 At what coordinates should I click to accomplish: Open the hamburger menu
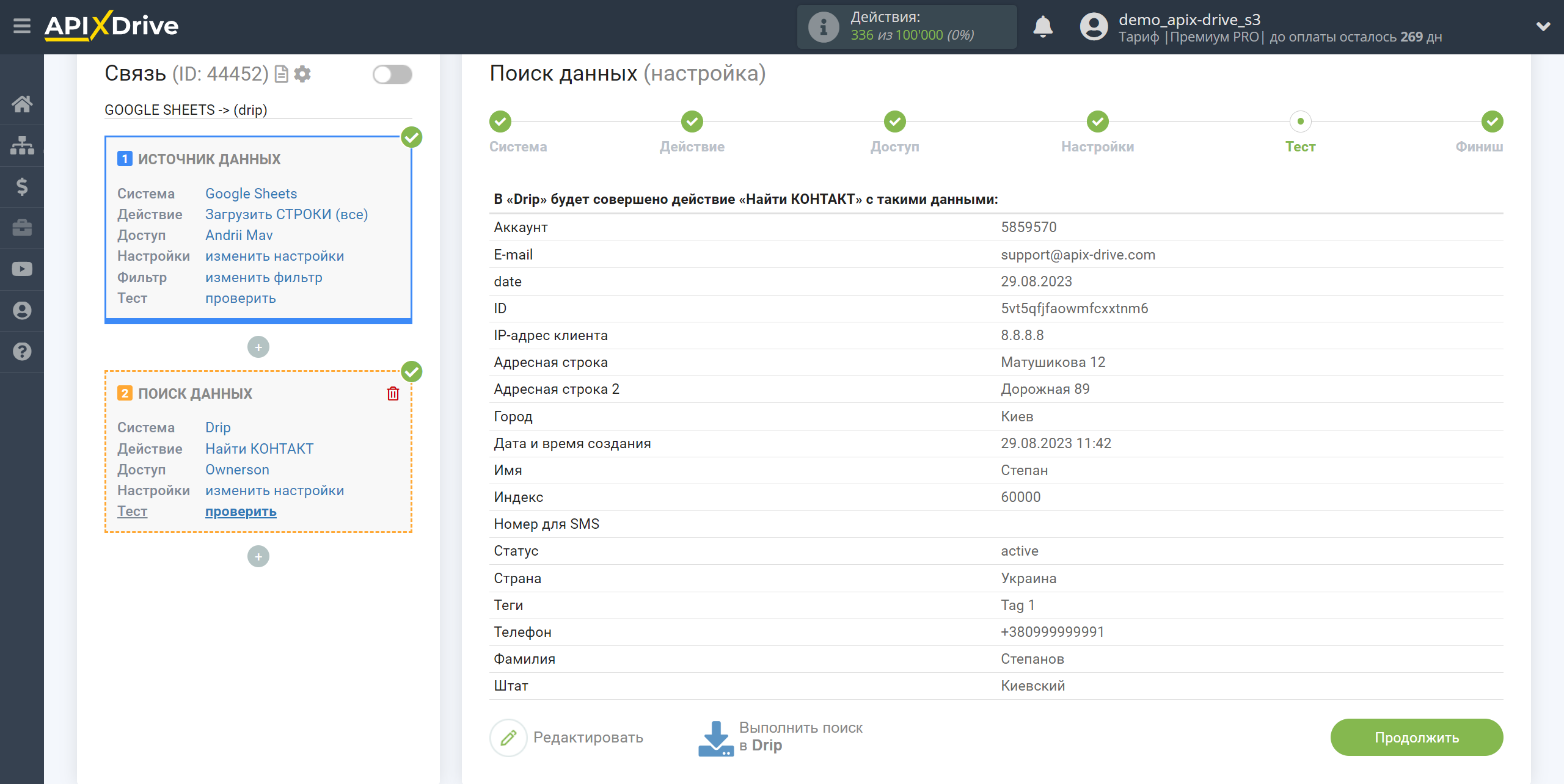22,26
